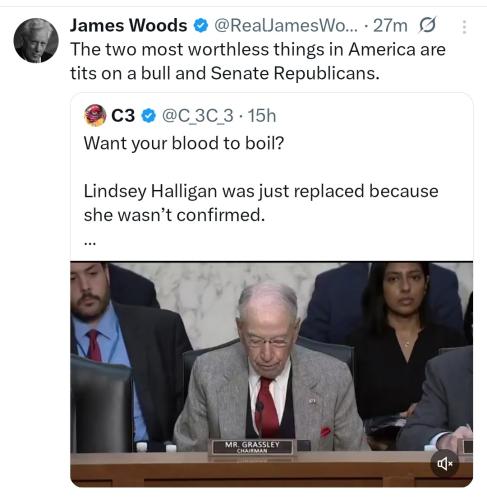This screenshot has width=487, height=500.
Task: Click the Grok slashed-circle icon
Action: [x=427, y=25]
